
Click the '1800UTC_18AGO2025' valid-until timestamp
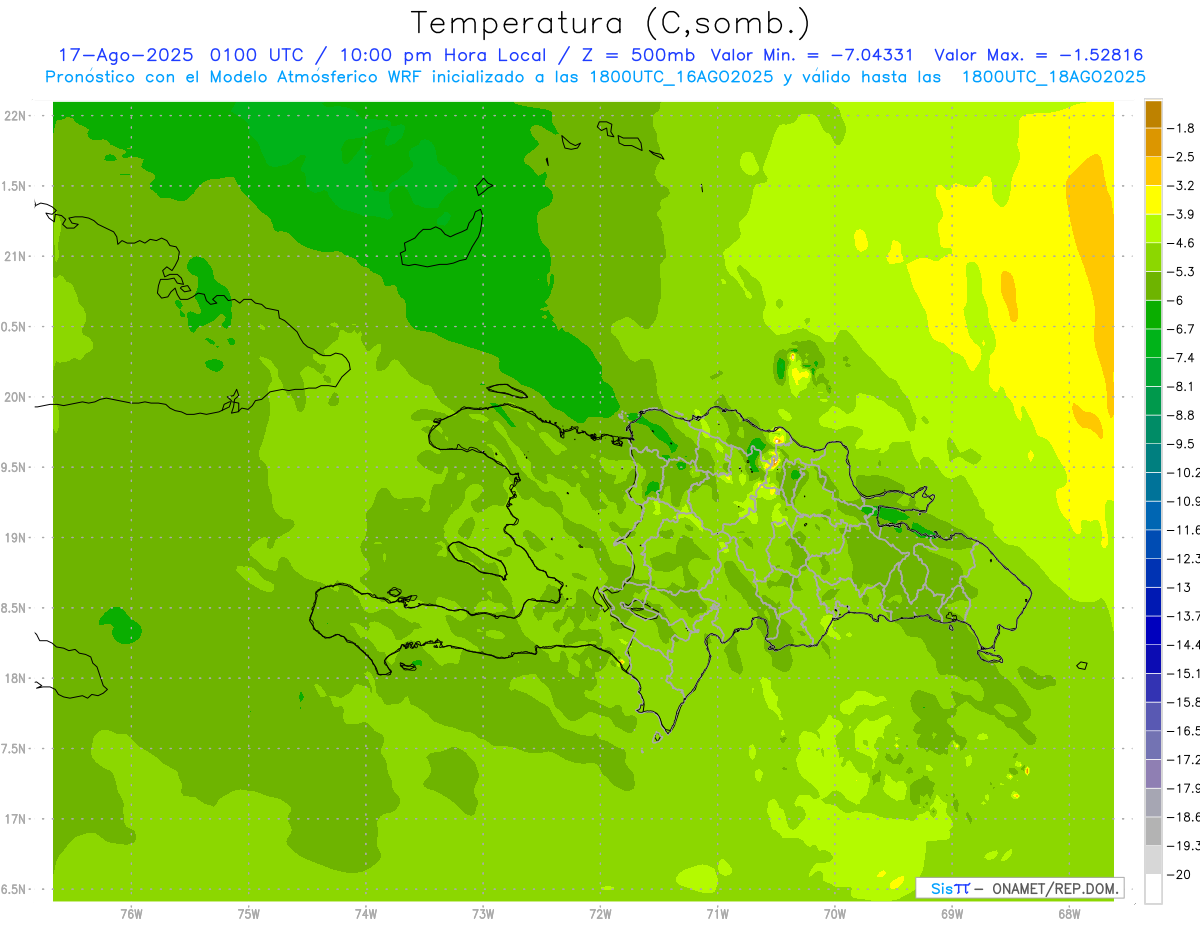1053,77
